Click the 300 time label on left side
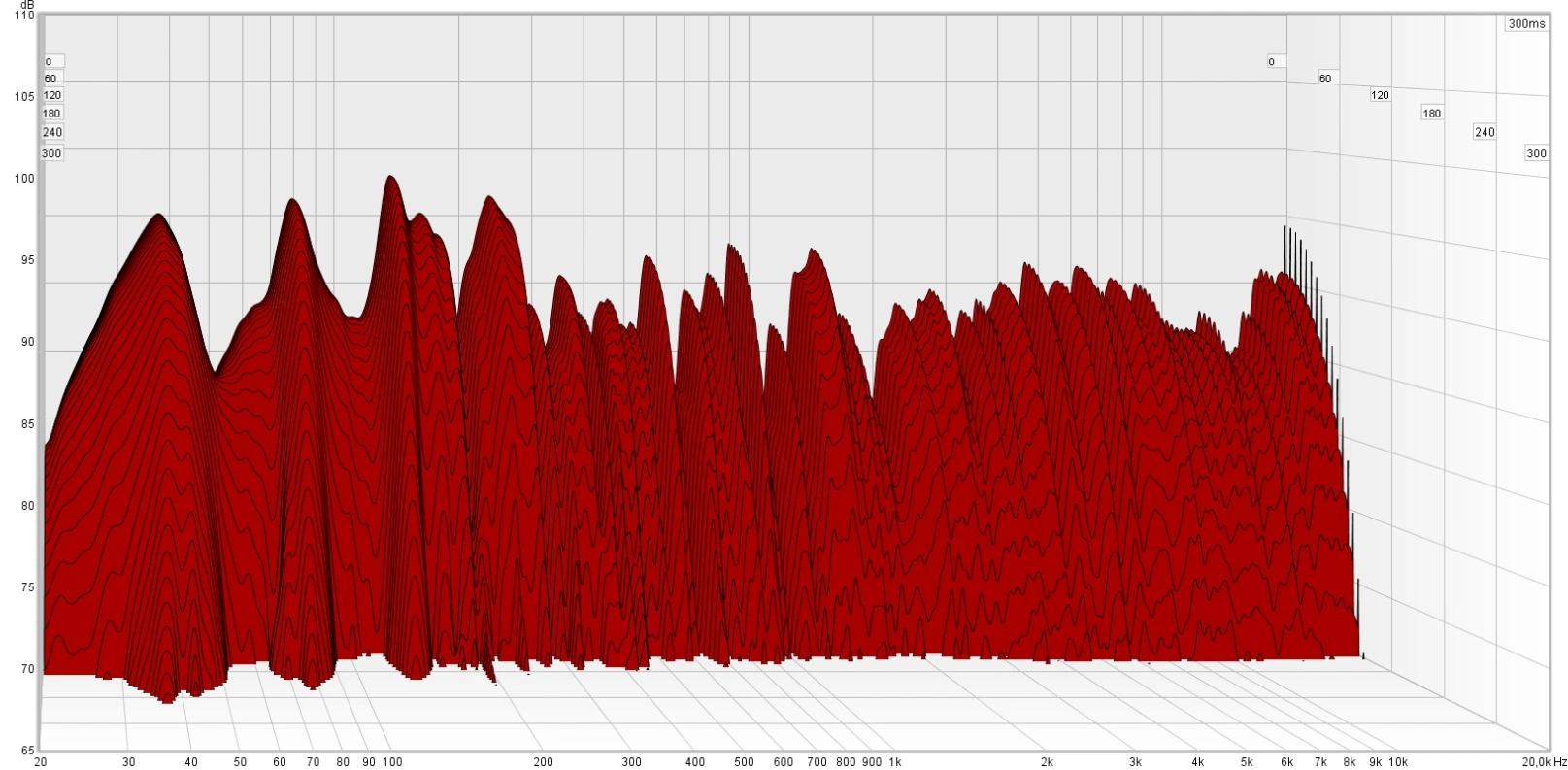1568x770 pixels. (52, 153)
